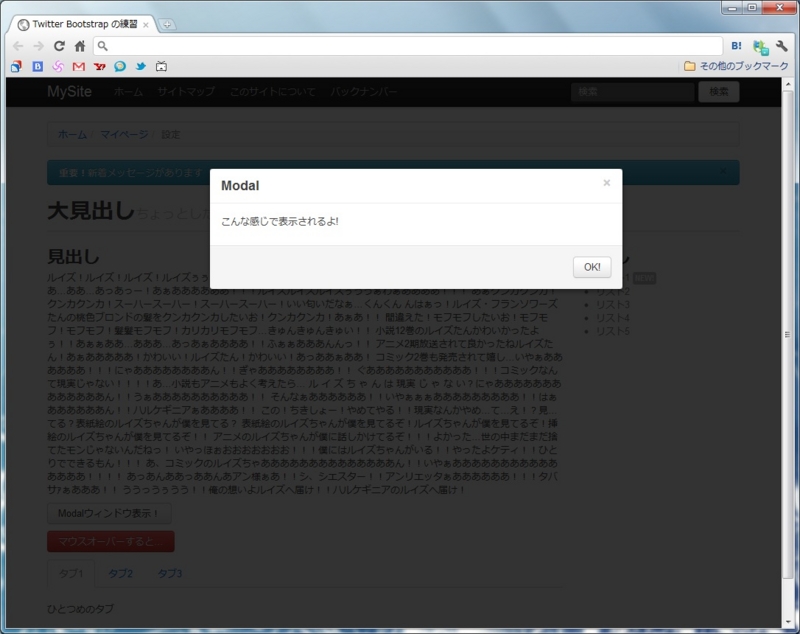Open the new tab button
The image size is (800, 634).
167,24
